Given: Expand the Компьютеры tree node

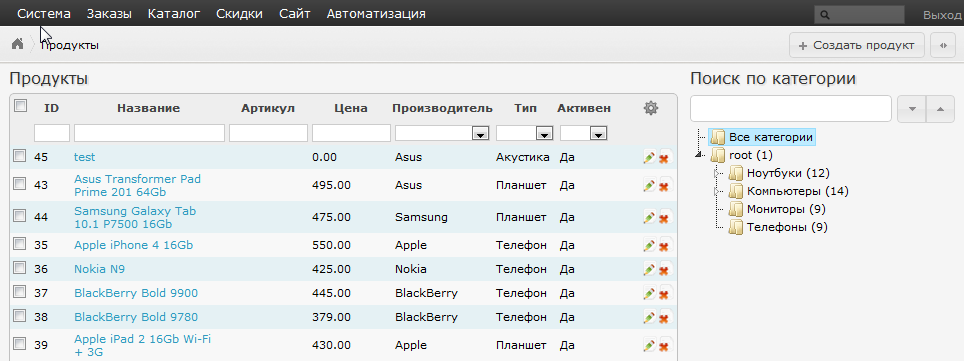Looking at the screenshot, I should pos(716,191).
